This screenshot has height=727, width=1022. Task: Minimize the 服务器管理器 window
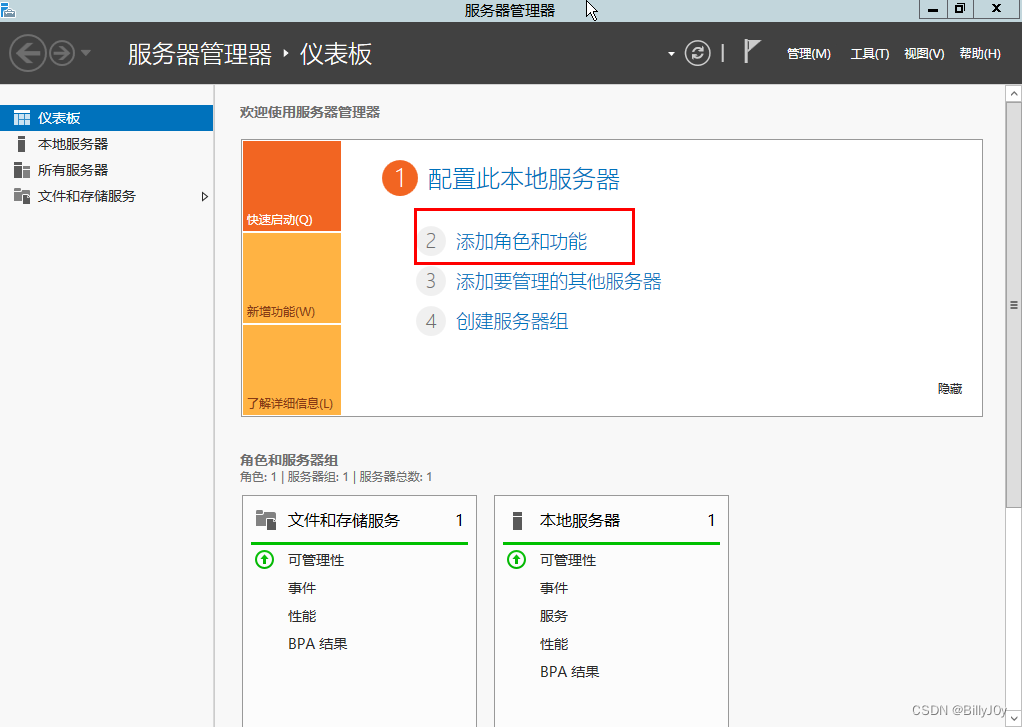click(x=933, y=8)
